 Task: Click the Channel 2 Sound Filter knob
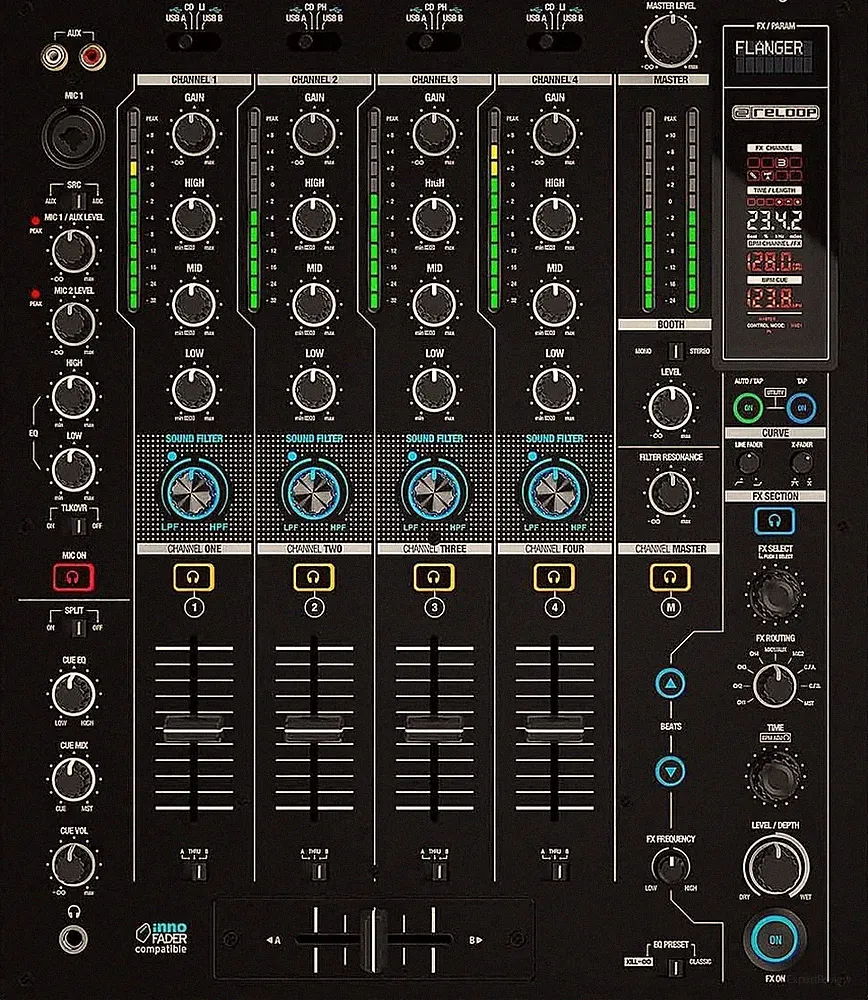pyautogui.click(x=314, y=492)
